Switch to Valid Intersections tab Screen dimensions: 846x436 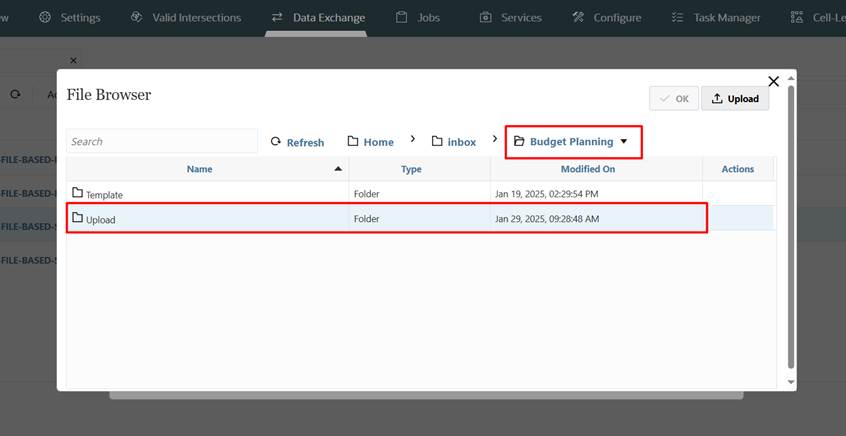pos(196,17)
